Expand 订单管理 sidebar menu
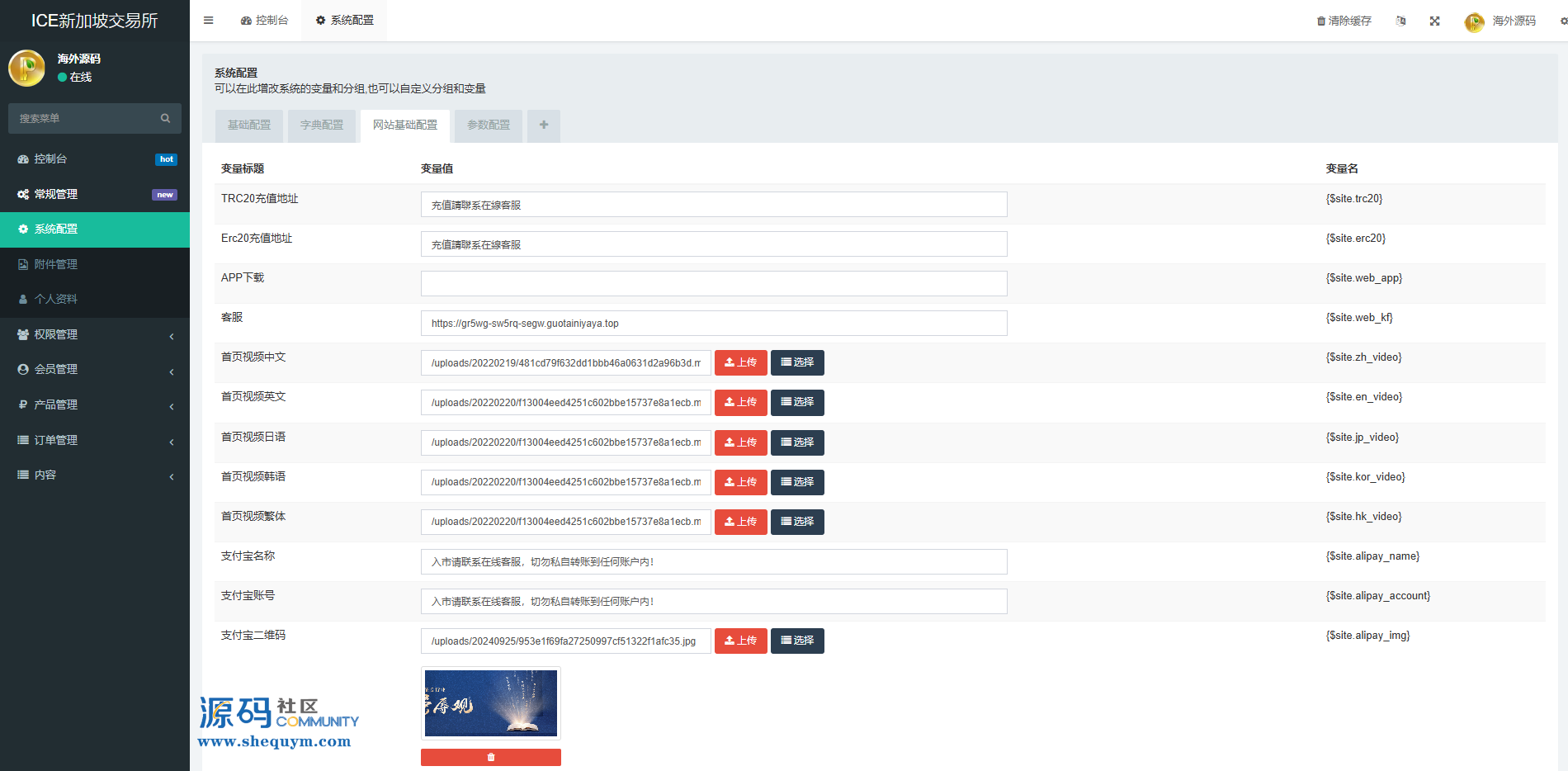Viewport: 1568px width, 771px height. point(95,440)
